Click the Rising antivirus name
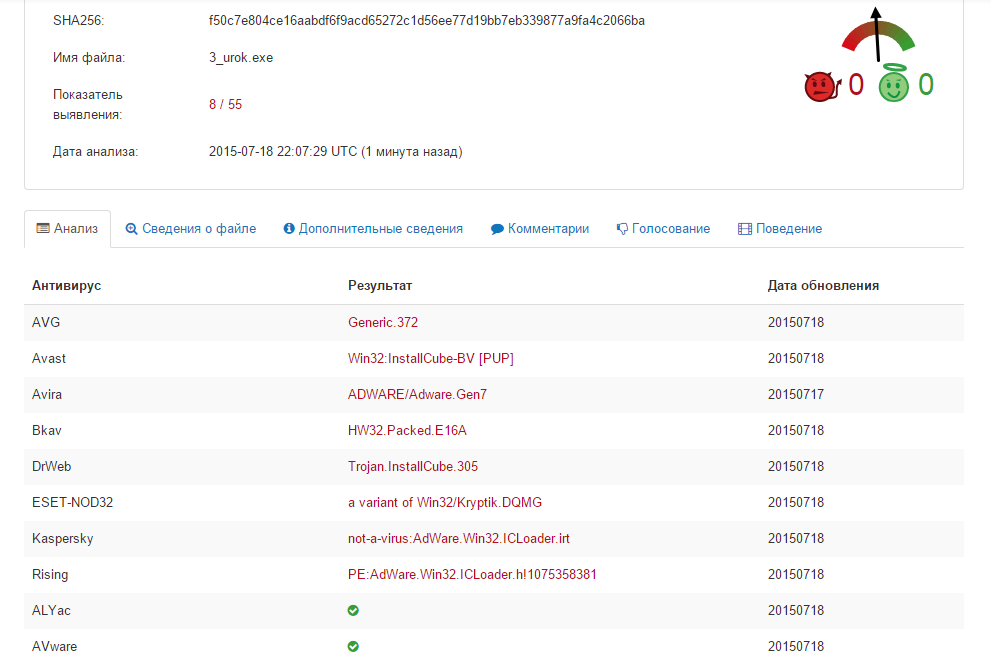Image resolution: width=991 pixels, height=659 pixels. pyautogui.click(x=50, y=574)
